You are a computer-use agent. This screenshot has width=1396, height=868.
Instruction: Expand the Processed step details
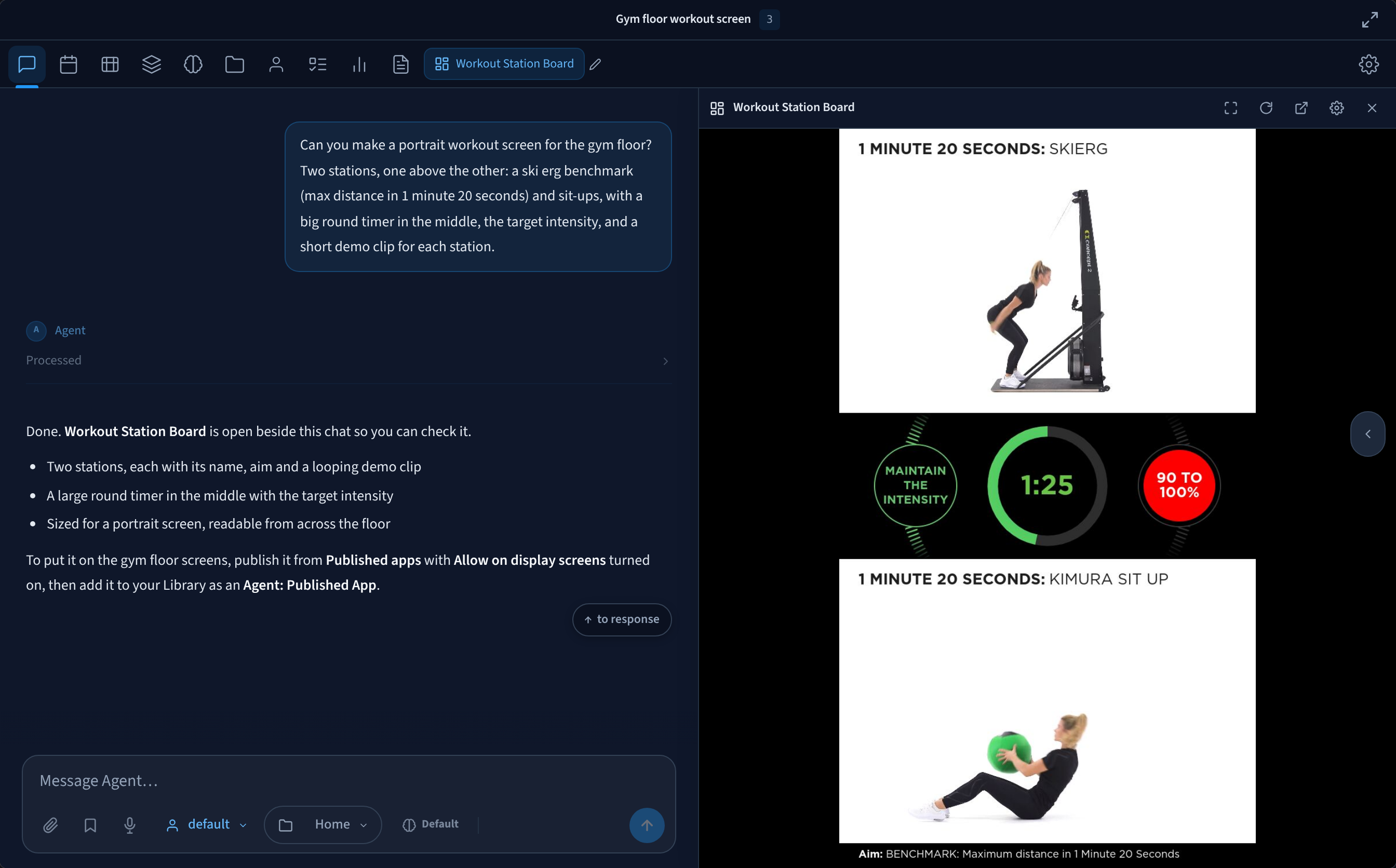coord(348,360)
